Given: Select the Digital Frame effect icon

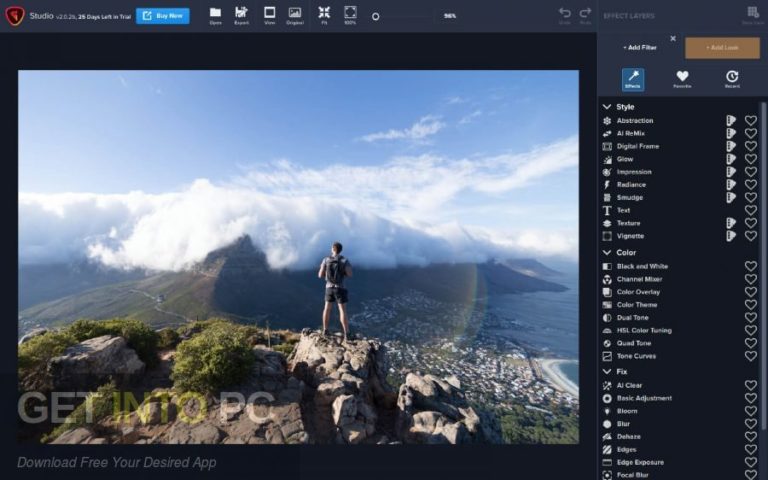Looking at the screenshot, I should tap(607, 146).
